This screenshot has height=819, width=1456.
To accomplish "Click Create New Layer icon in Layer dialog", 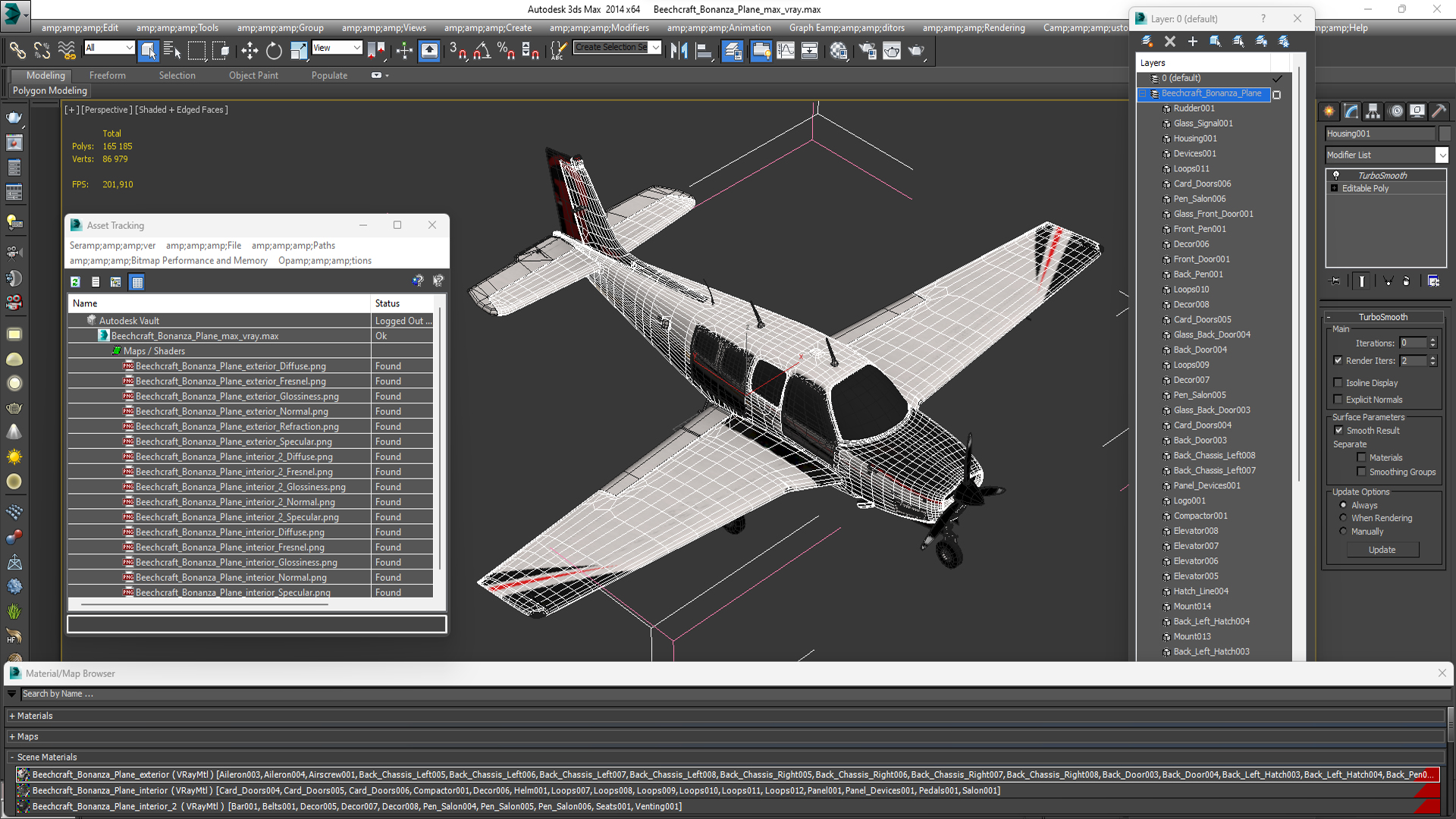I will click(1147, 41).
